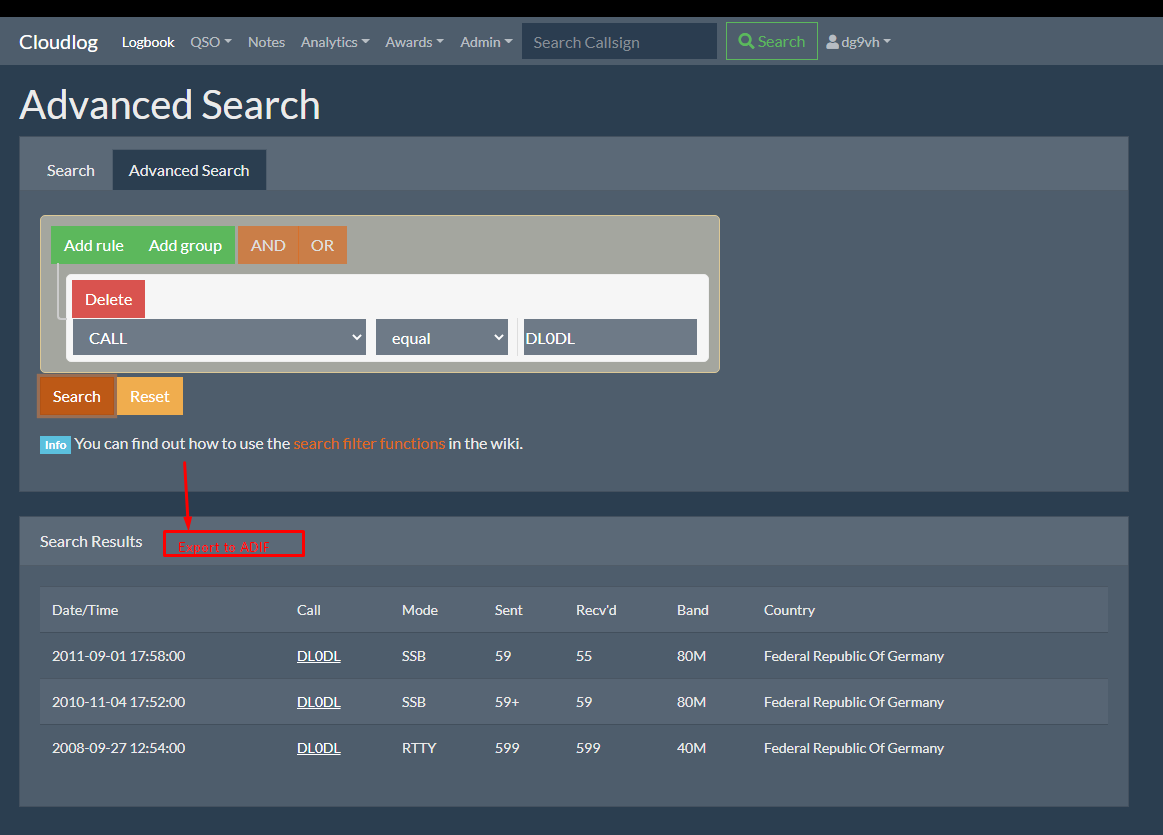Screen dimensions: 1163x835
Task: Click the green Search button in navbar
Action: coord(771,42)
